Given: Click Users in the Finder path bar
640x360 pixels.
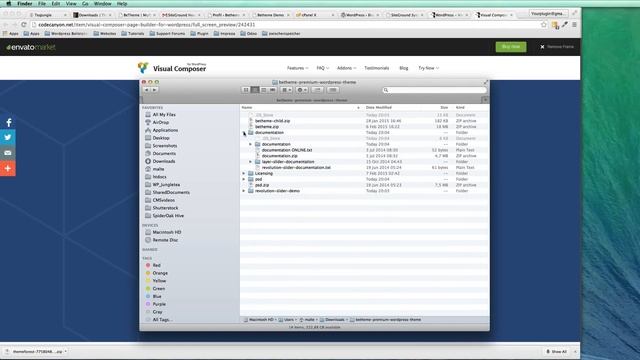Looking at the screenshot, I should click(x=286, y=320).
